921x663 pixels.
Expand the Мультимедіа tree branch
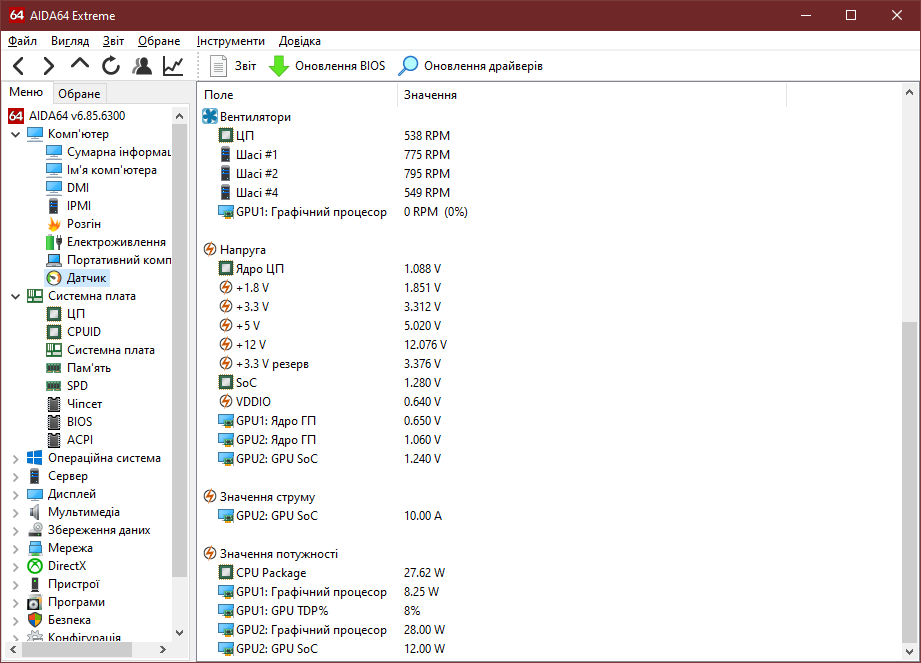(x=16, y=513)
